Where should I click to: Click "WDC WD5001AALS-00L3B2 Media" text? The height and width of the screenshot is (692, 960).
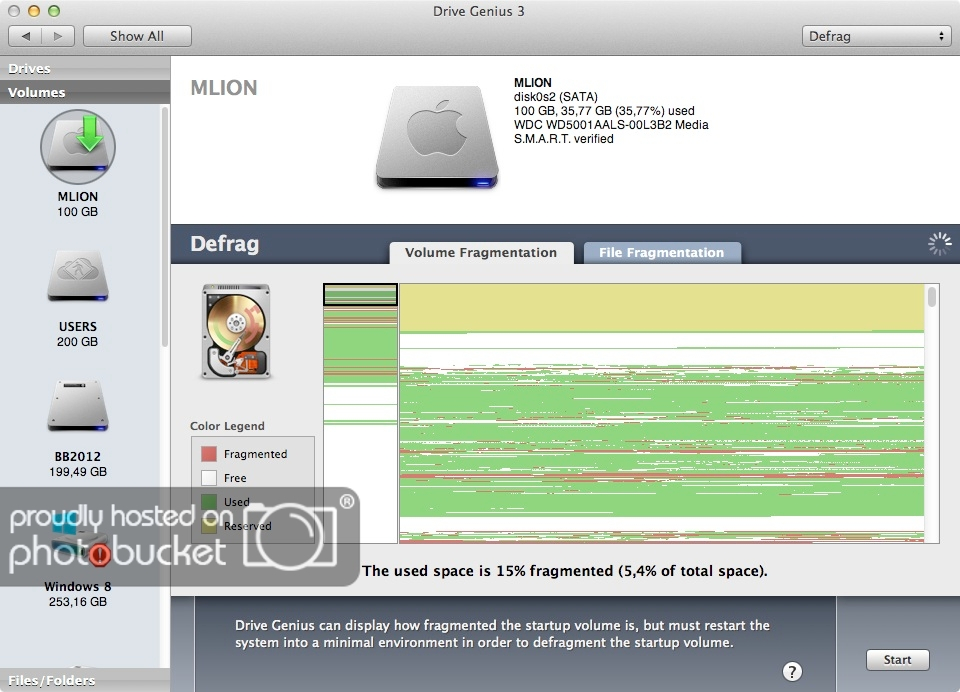tap(611, 125)
